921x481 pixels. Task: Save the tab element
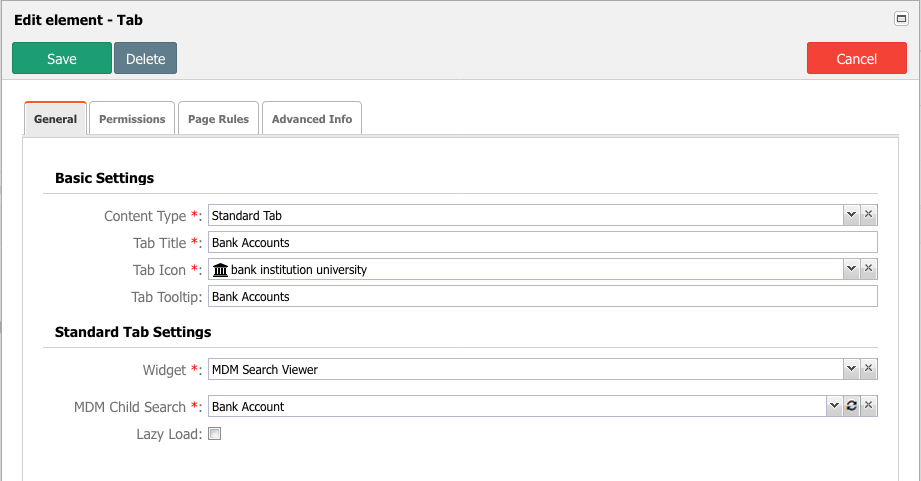pyautogui.click(x=62, y=58)
